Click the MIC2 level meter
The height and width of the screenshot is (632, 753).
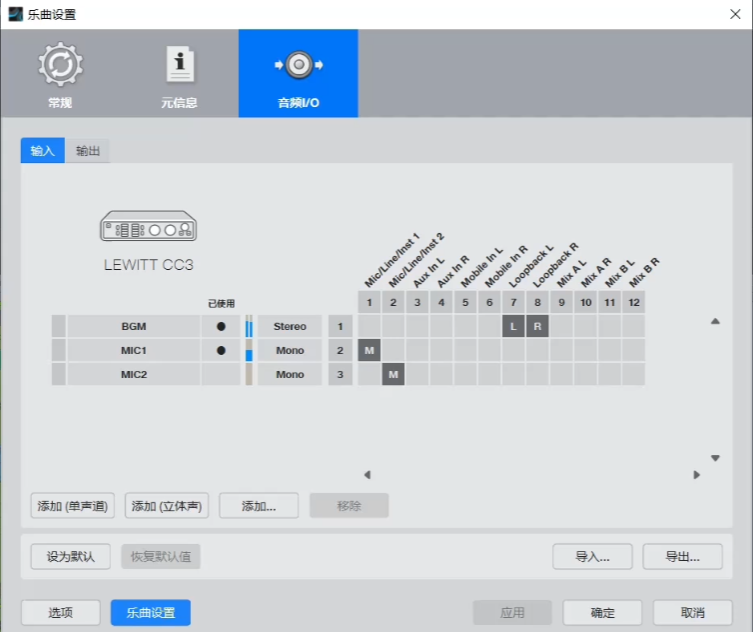[x=249, y=375]
